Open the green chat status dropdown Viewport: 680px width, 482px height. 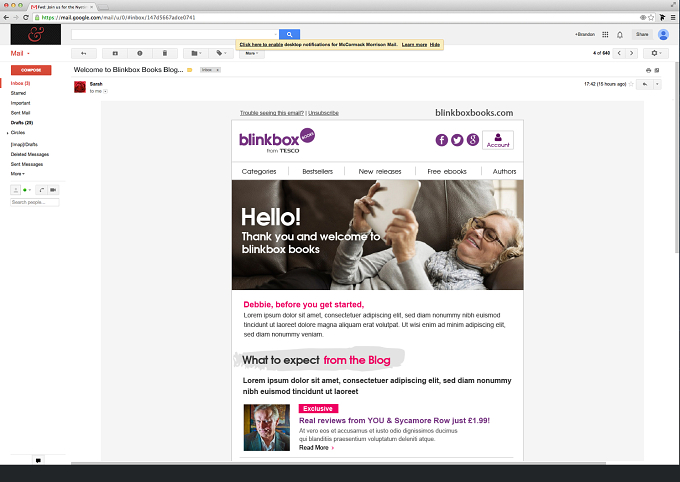coord(27,190)
